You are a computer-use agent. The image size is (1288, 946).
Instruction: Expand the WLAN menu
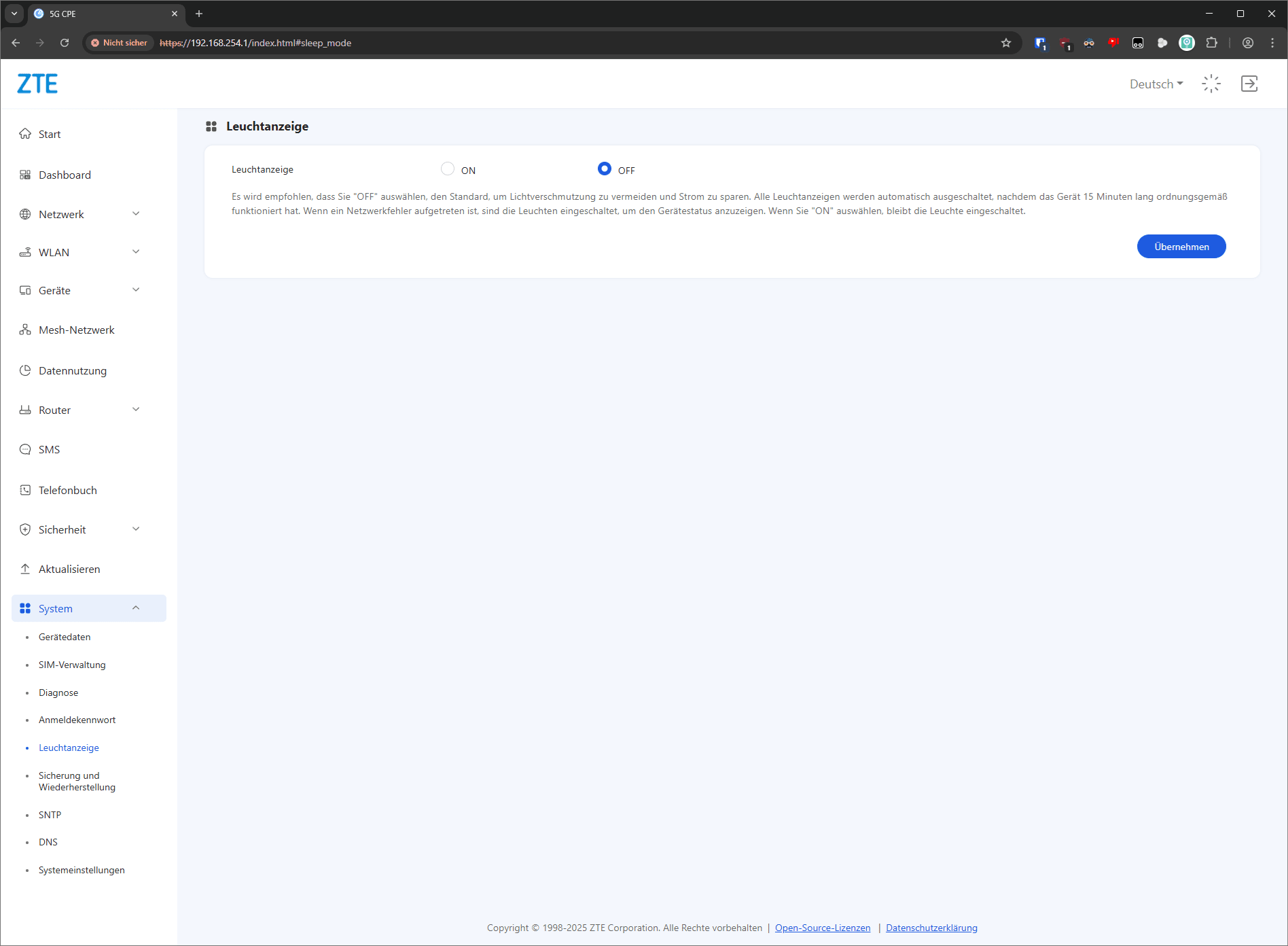[x=80, y=252]
